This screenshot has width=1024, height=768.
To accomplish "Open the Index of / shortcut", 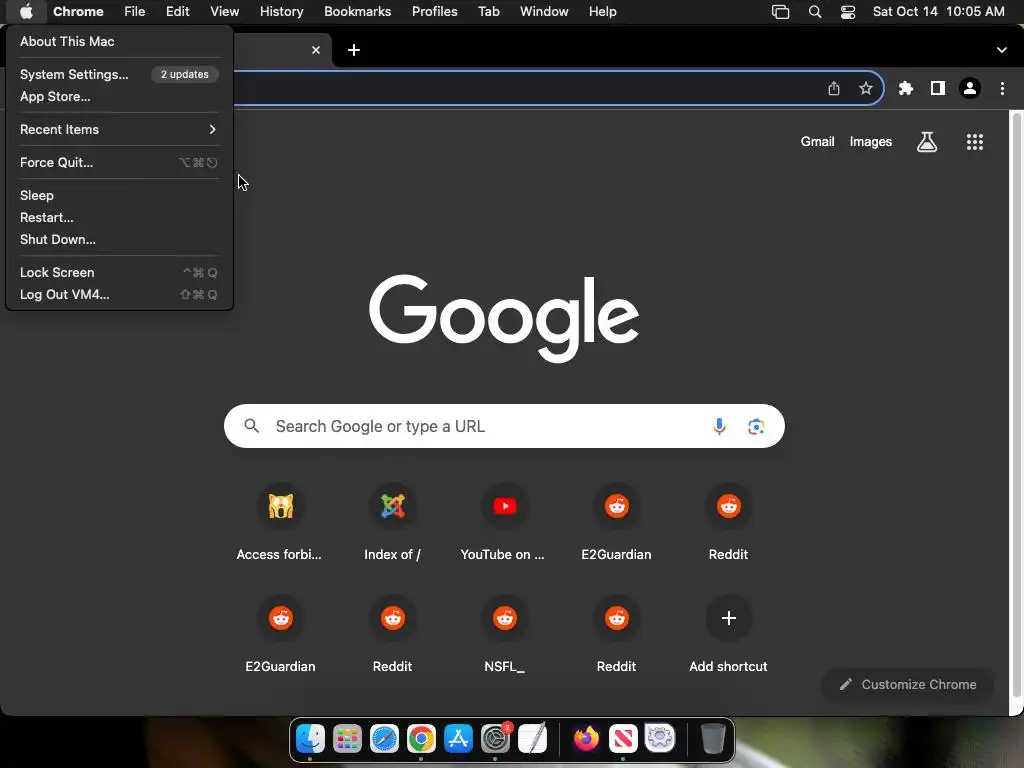I will (392, 522).
